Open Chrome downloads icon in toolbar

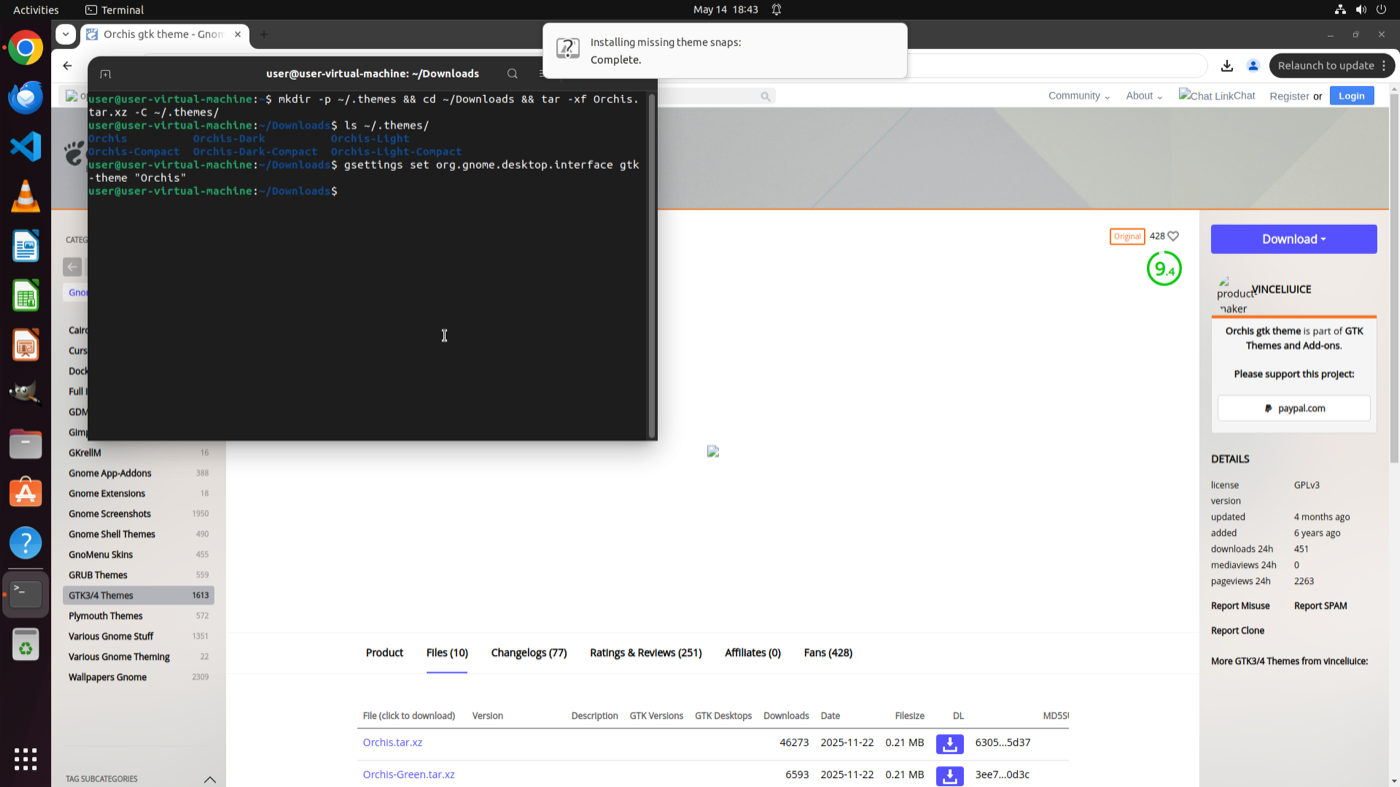[x=1227, y=66]
